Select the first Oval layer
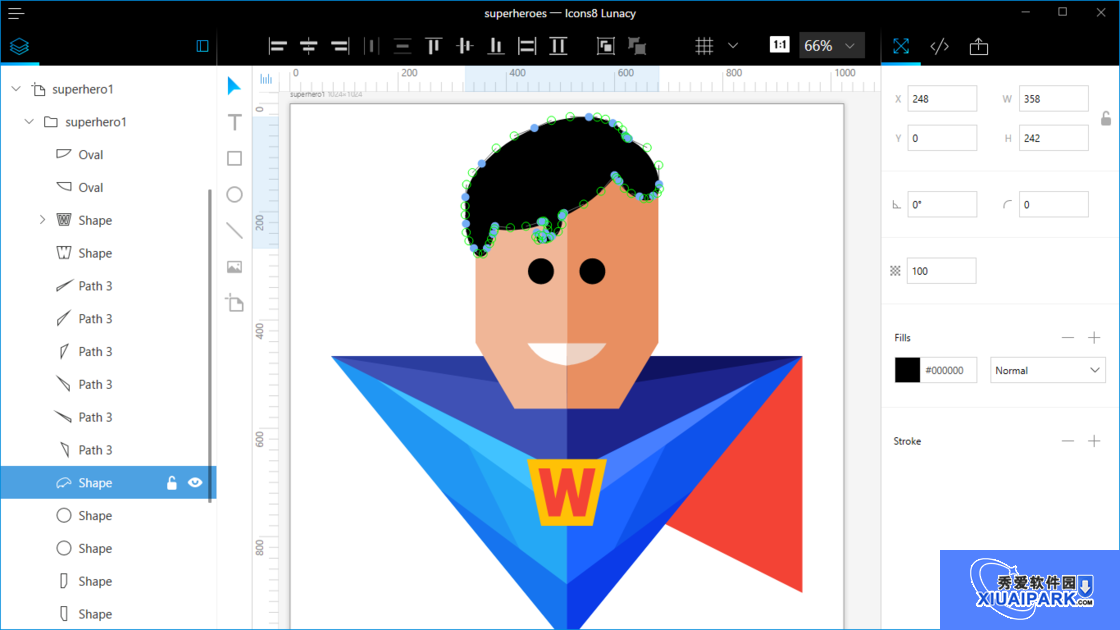This screenshot has height=630, width=1120. (107, 154)
